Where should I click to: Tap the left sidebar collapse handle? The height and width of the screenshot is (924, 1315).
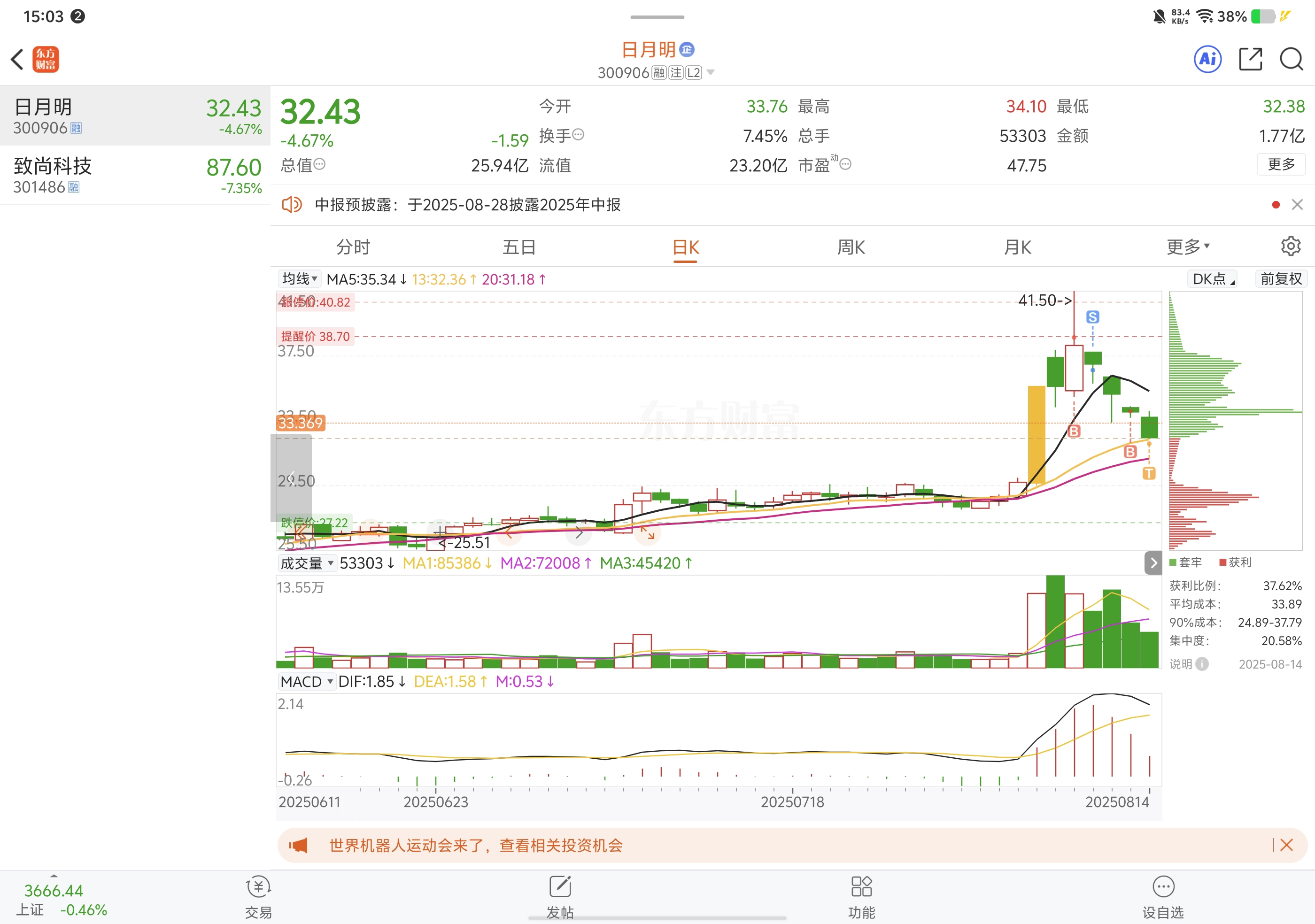point(291,477)
